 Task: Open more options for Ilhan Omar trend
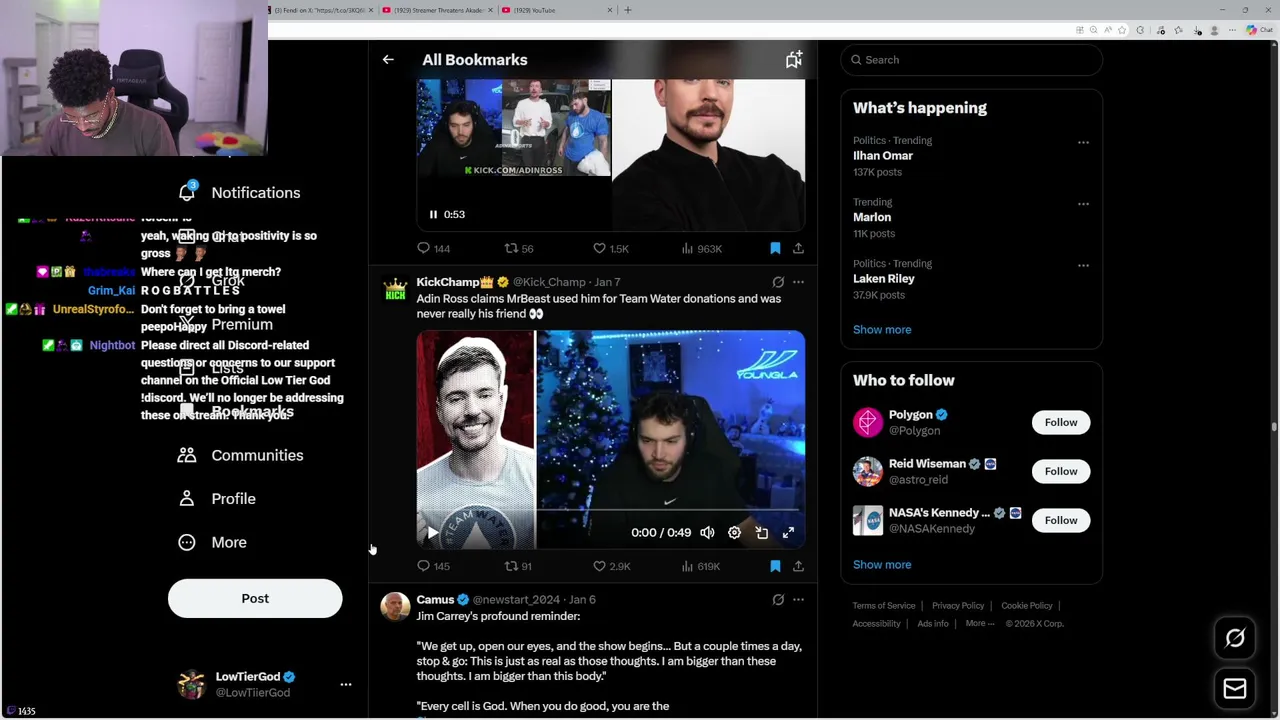coord(1083,142)
